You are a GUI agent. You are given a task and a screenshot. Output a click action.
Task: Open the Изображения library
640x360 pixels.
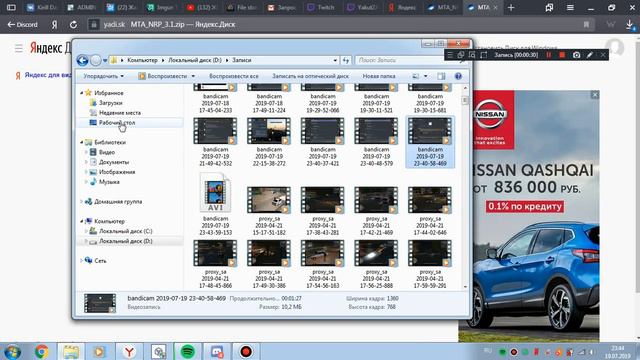coord(117,172)
